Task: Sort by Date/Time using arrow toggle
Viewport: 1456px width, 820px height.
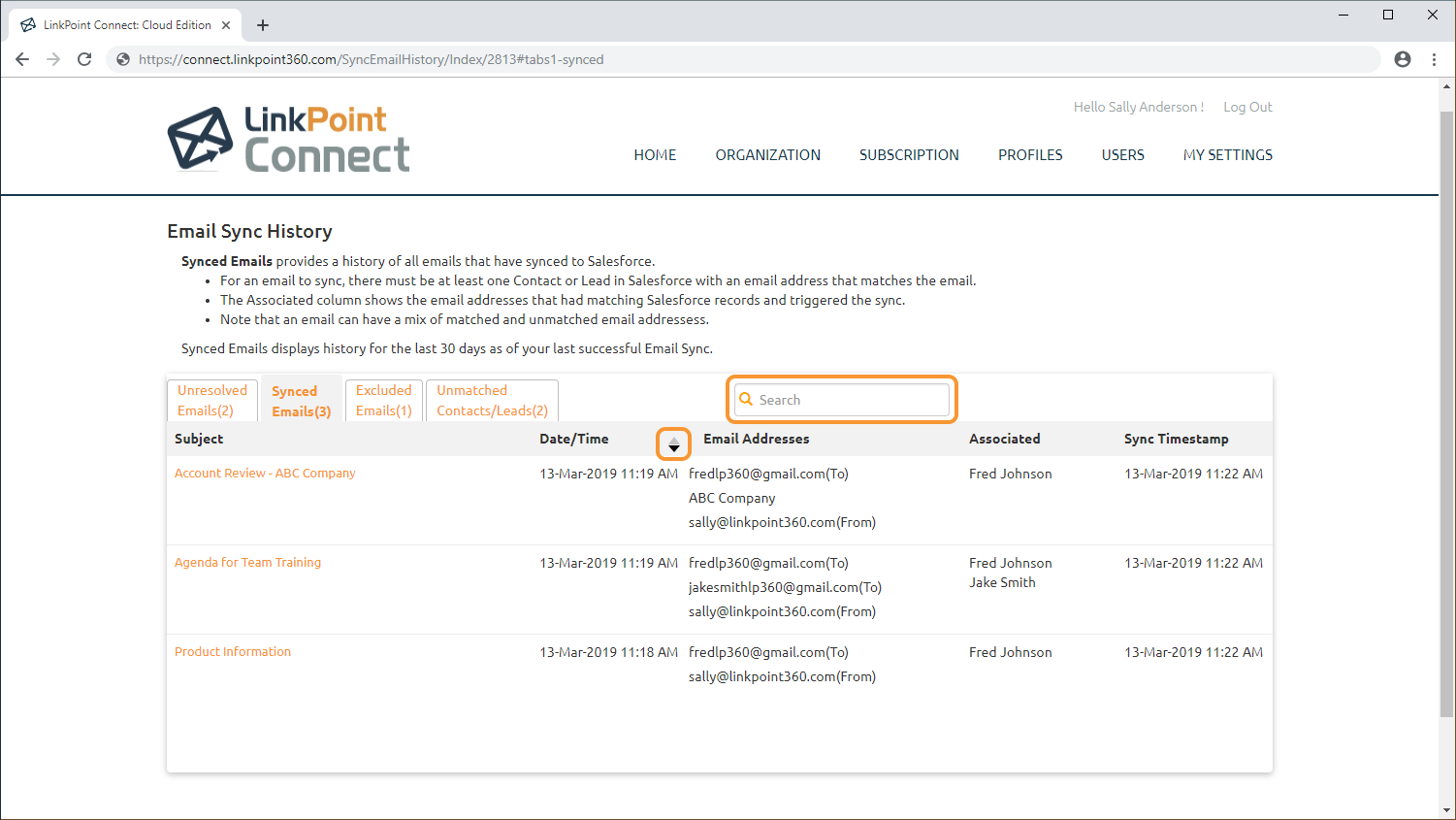Action: (673, 443)
